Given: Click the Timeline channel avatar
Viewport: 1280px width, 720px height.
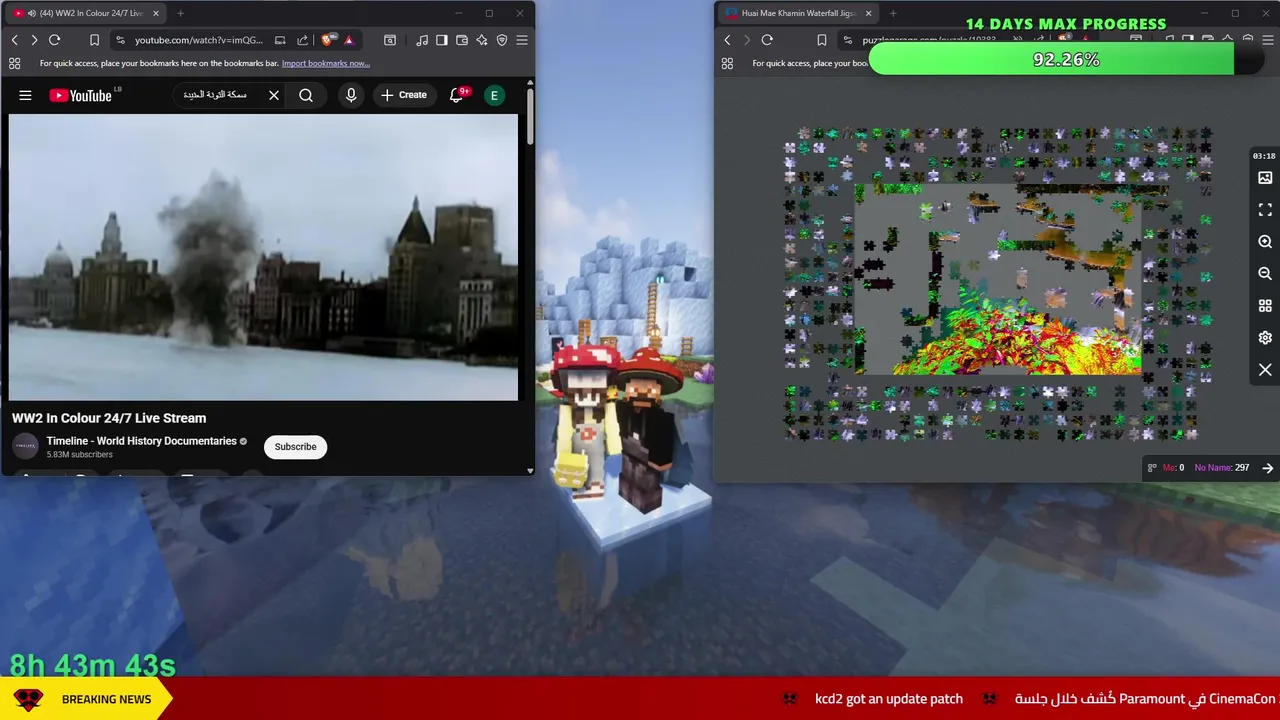Looking at the screenshot, I should [25, 447].
